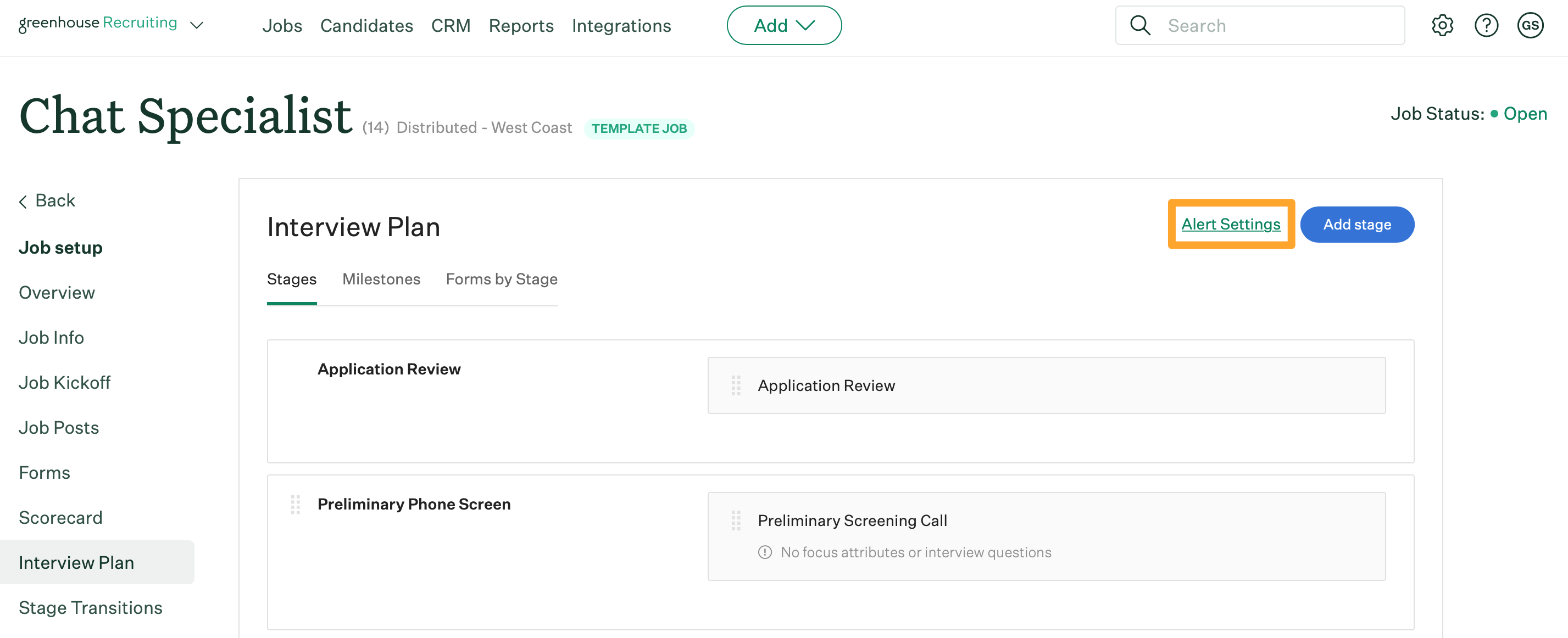Viewport: 1568px width, 638px height.
Task: Switch to the Forms by Stage tab
Action: (502, 279)
